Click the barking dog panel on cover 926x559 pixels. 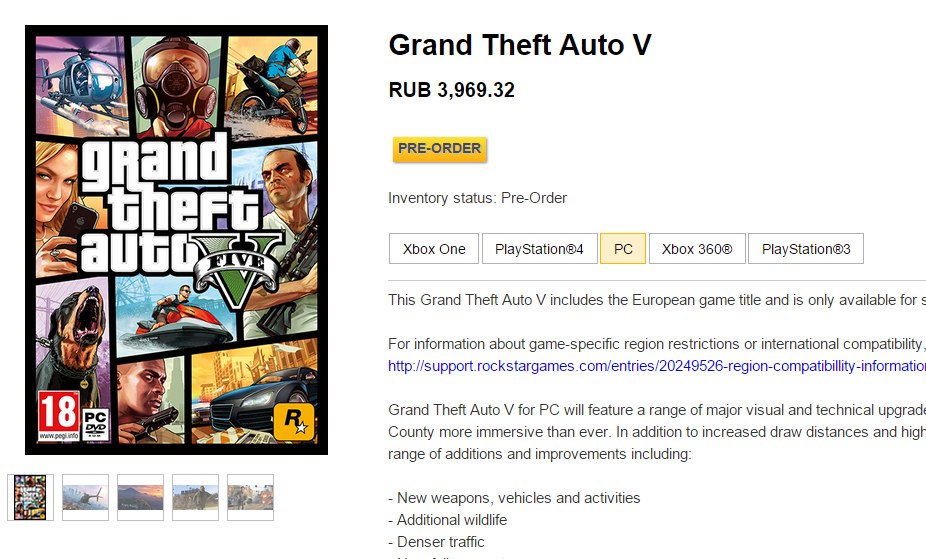(72, 339)
